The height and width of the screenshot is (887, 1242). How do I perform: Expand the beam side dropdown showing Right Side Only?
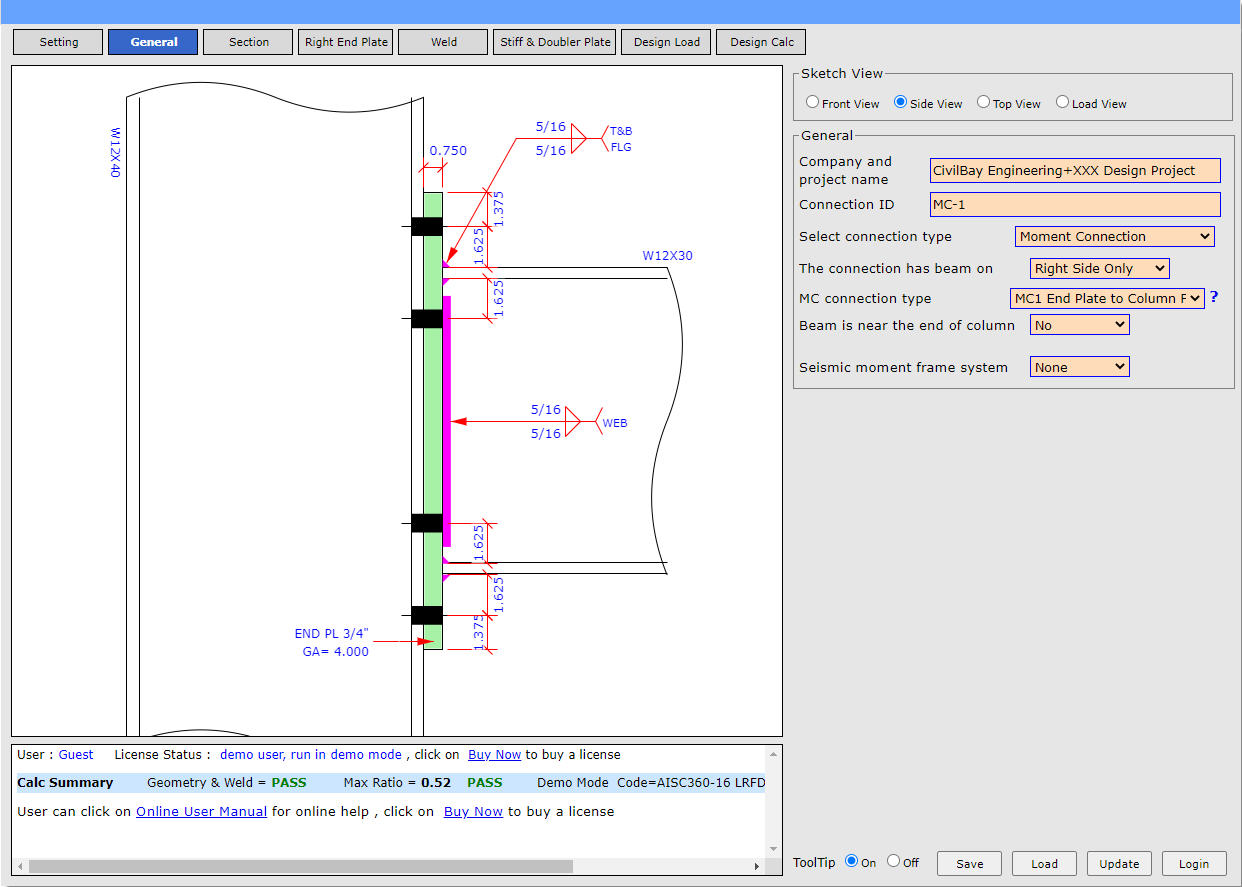[x=1099, y=268]
